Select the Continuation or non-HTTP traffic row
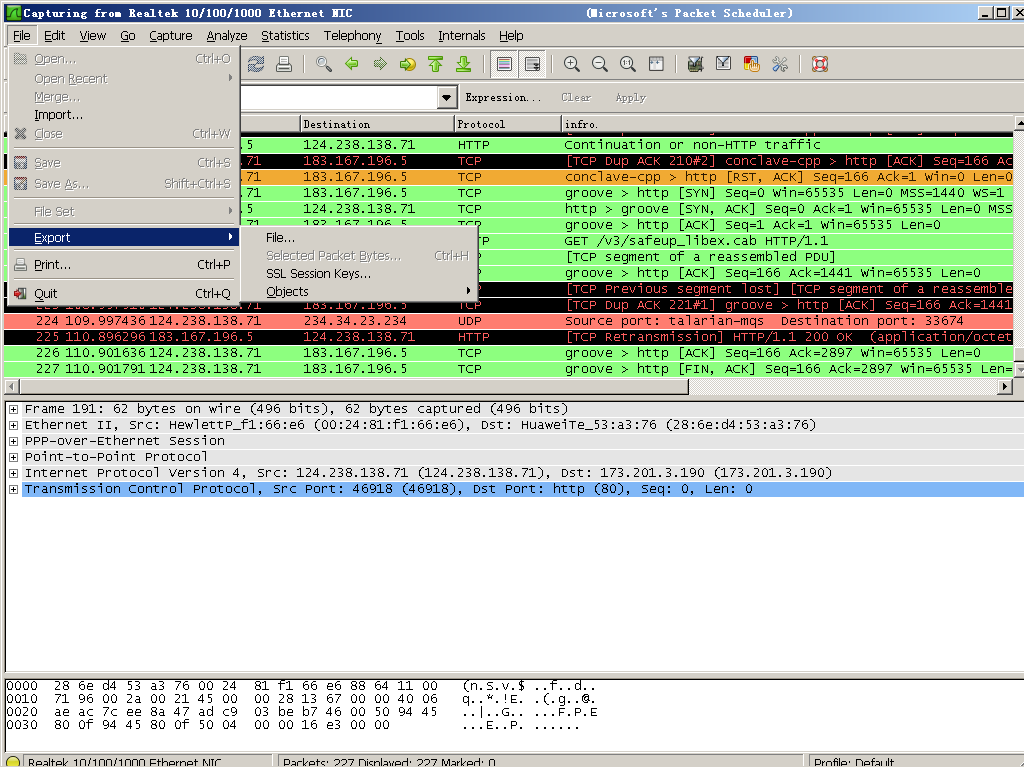 [627, 145]
